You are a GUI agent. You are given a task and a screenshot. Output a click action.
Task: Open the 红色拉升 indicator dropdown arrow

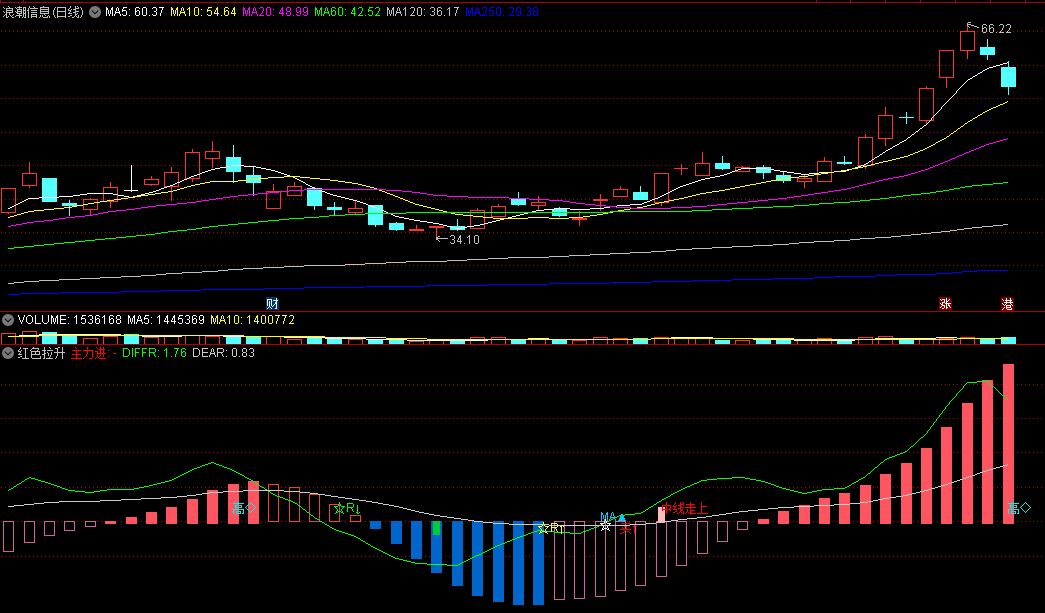tap(8, 353)
